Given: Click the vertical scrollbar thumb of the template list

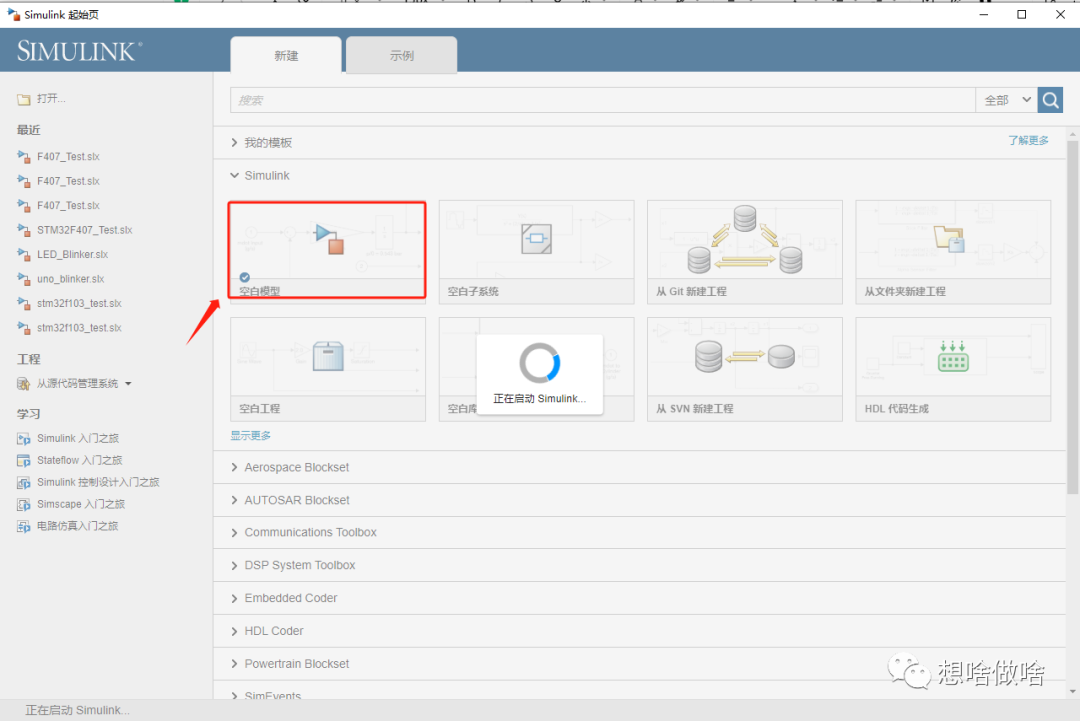Looking at the screenshot, I should click(x=1072, y=317).
